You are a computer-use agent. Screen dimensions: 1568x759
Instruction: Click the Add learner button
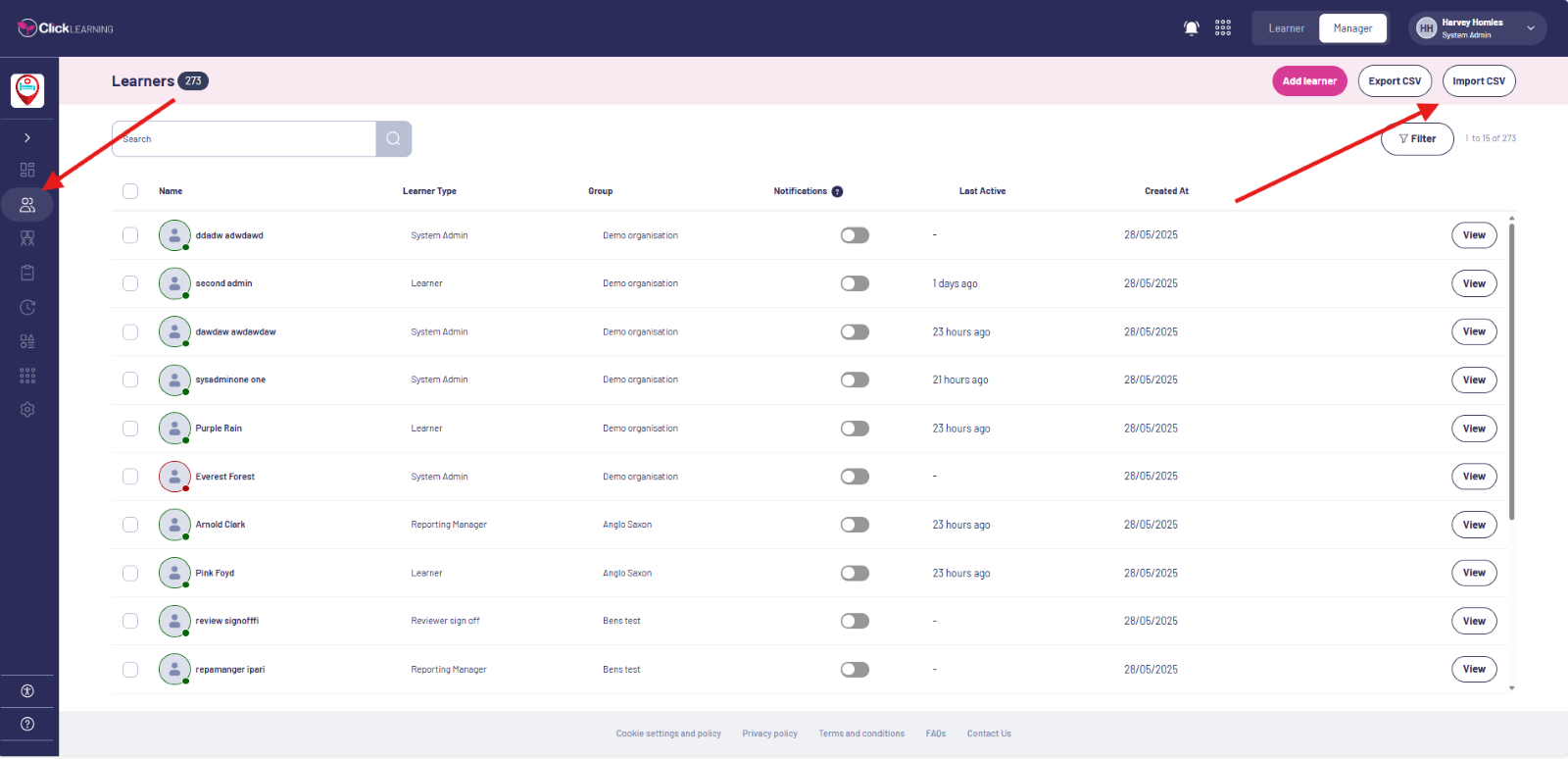point(1309,81)
